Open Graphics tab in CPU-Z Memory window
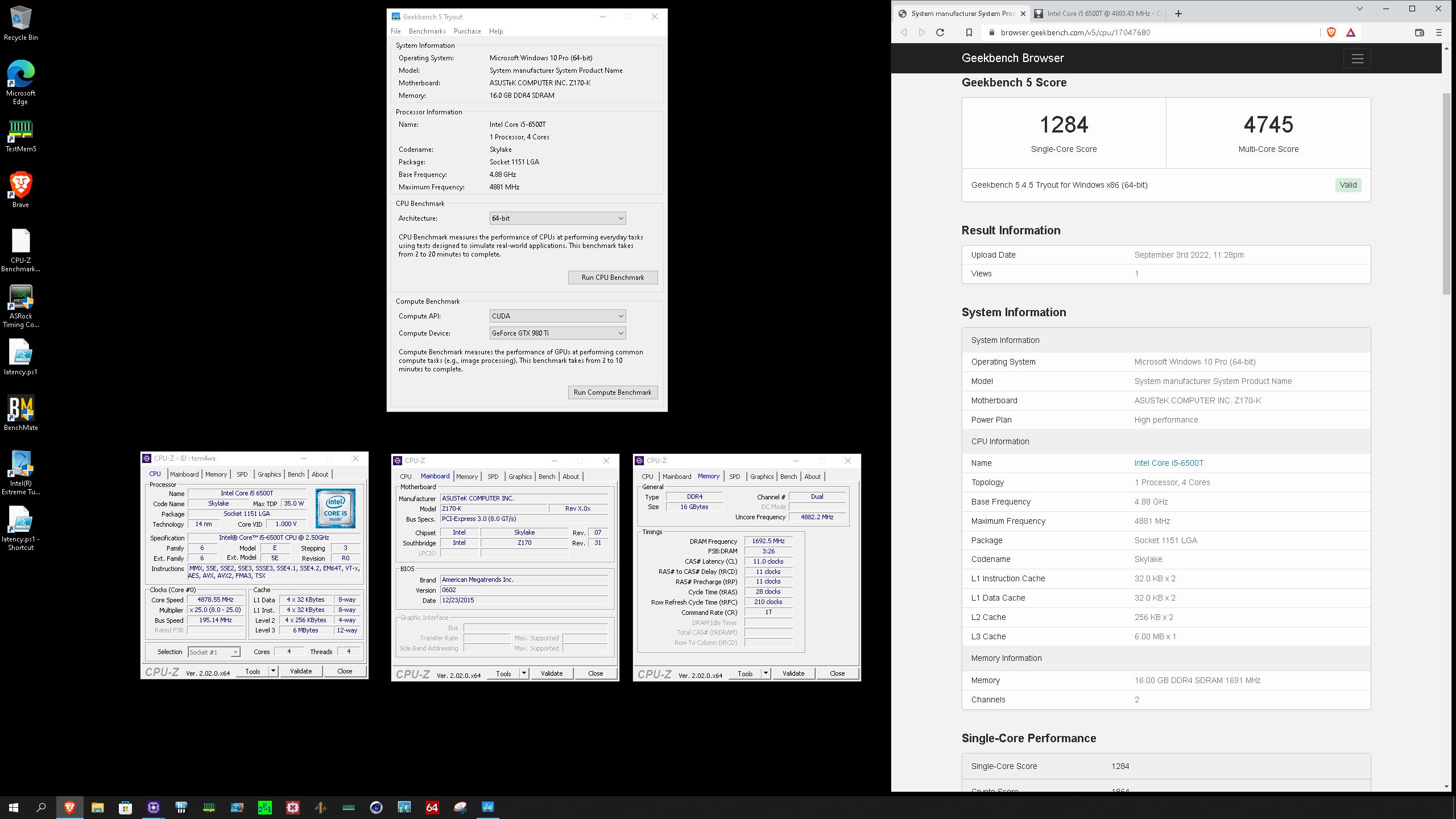This screenshot has width=1456, height=819. pos(762,477)
